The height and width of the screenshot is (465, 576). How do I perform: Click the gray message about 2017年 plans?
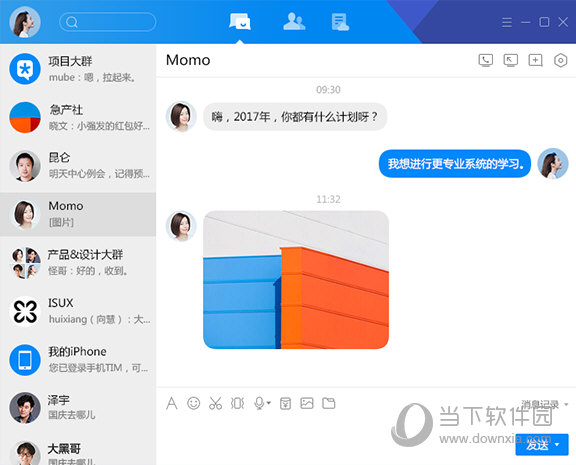(295, 117)
